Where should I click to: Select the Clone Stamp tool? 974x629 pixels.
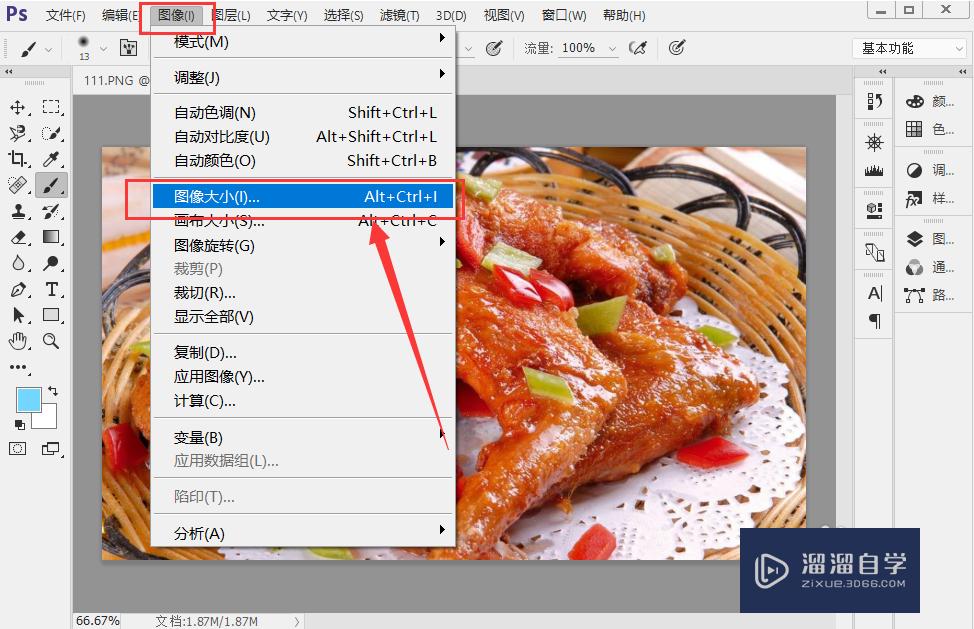coord(18,211)
